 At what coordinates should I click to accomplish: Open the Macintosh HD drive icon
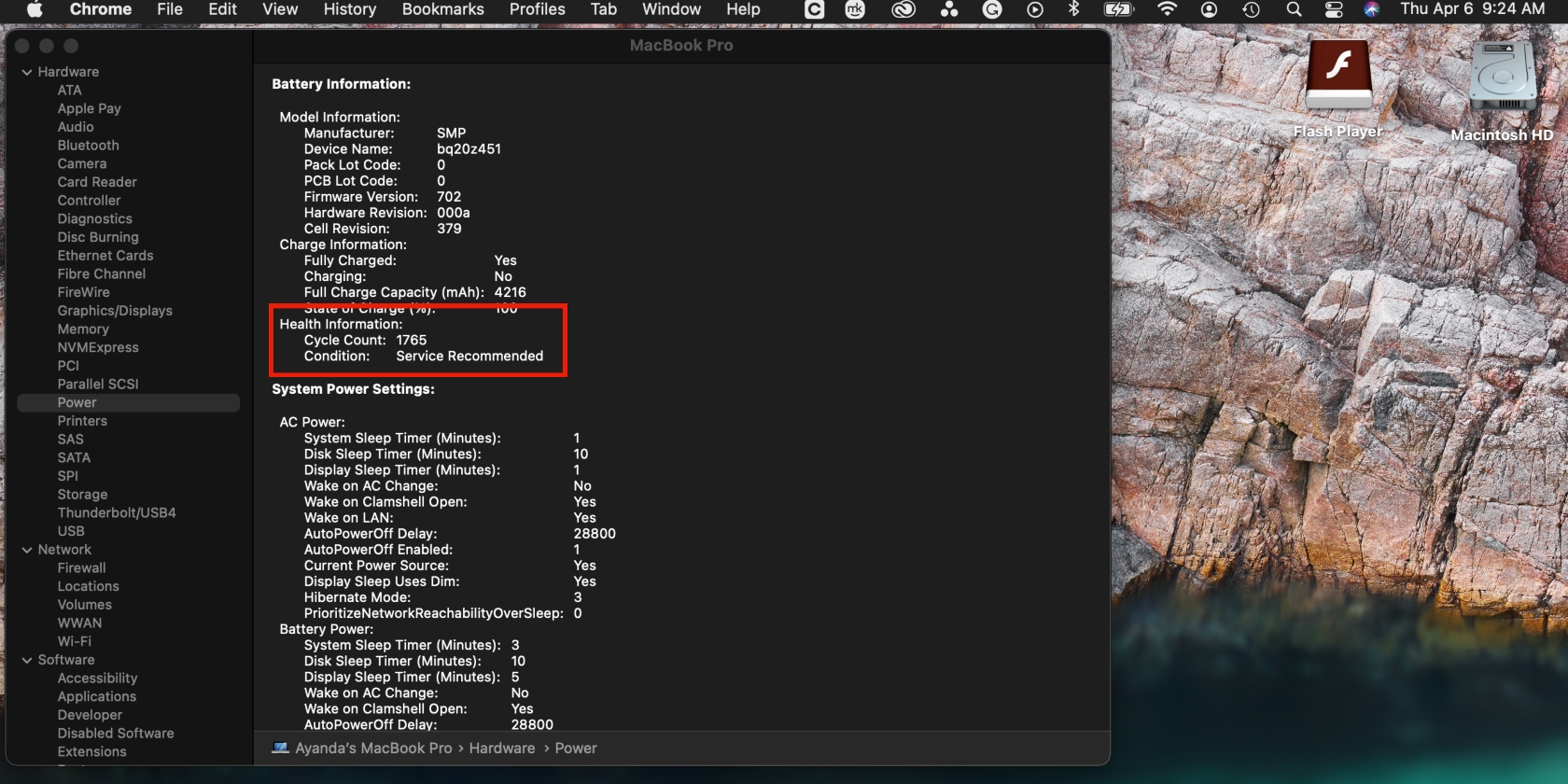coord(1502,77)
